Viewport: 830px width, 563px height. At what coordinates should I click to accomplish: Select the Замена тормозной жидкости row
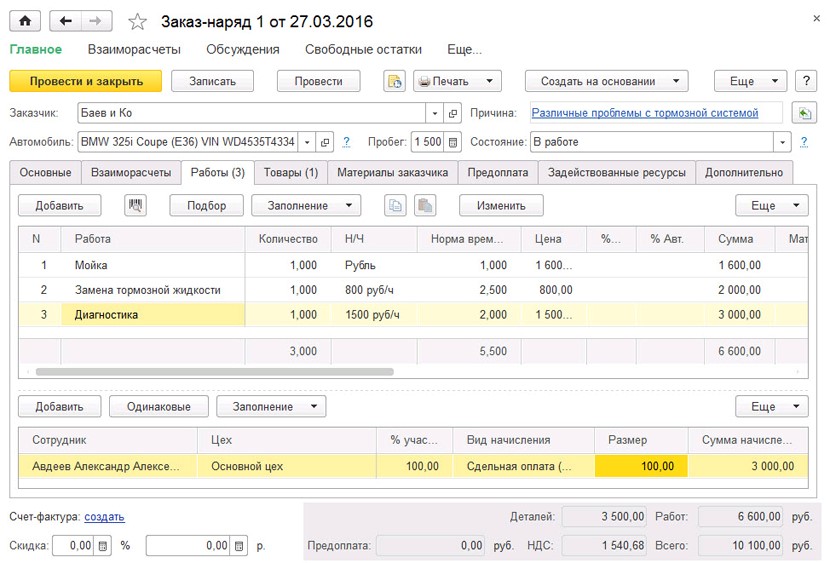(148, 290)
